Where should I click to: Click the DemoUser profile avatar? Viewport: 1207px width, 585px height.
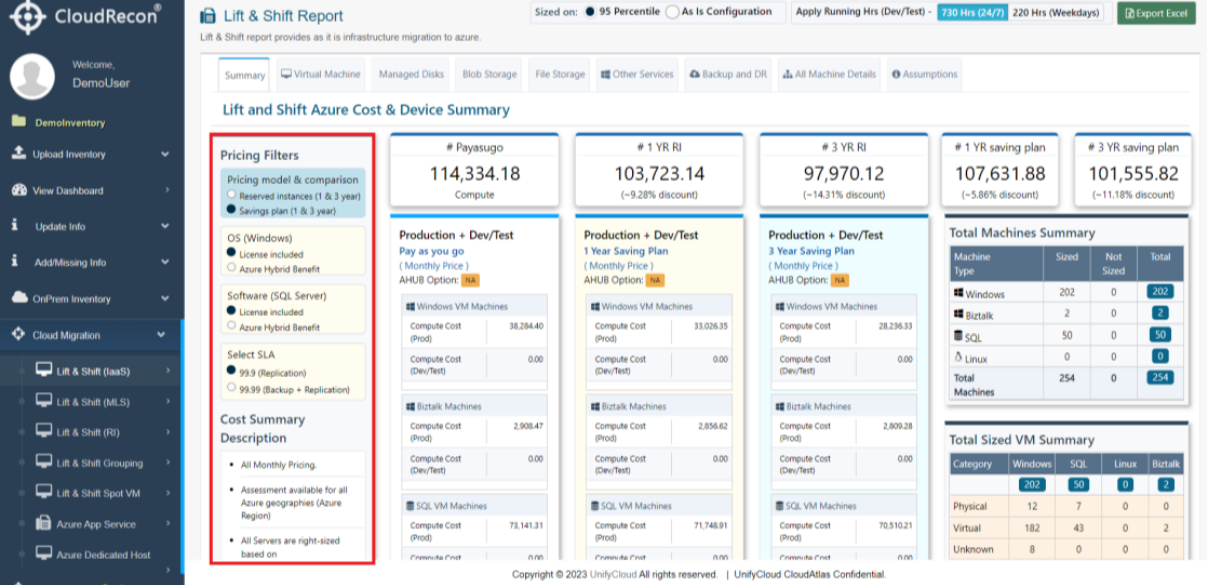(32, 76)
